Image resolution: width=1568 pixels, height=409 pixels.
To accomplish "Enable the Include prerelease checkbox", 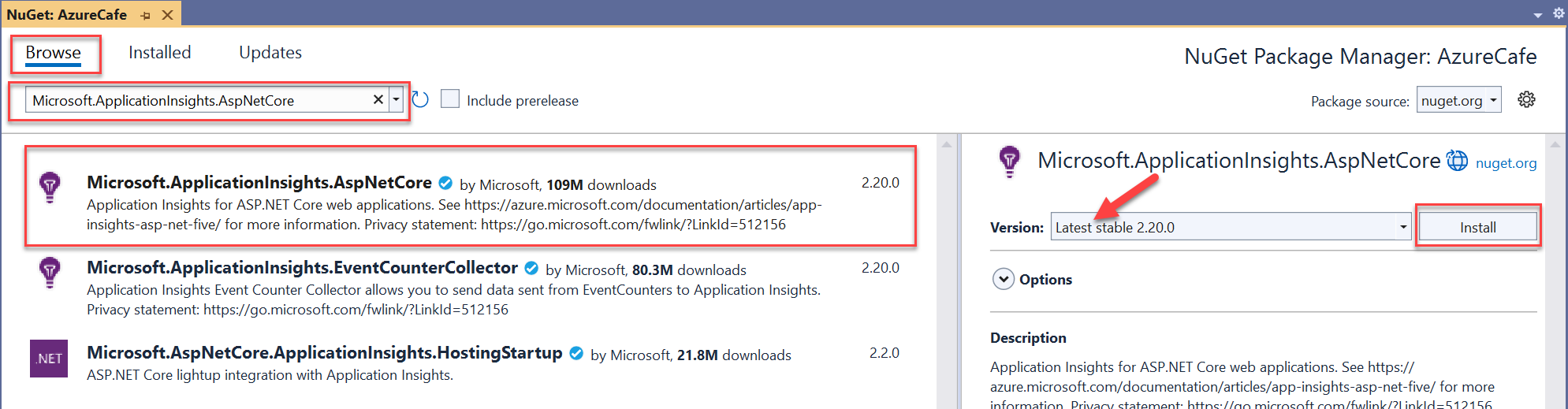I will point(450,99).
